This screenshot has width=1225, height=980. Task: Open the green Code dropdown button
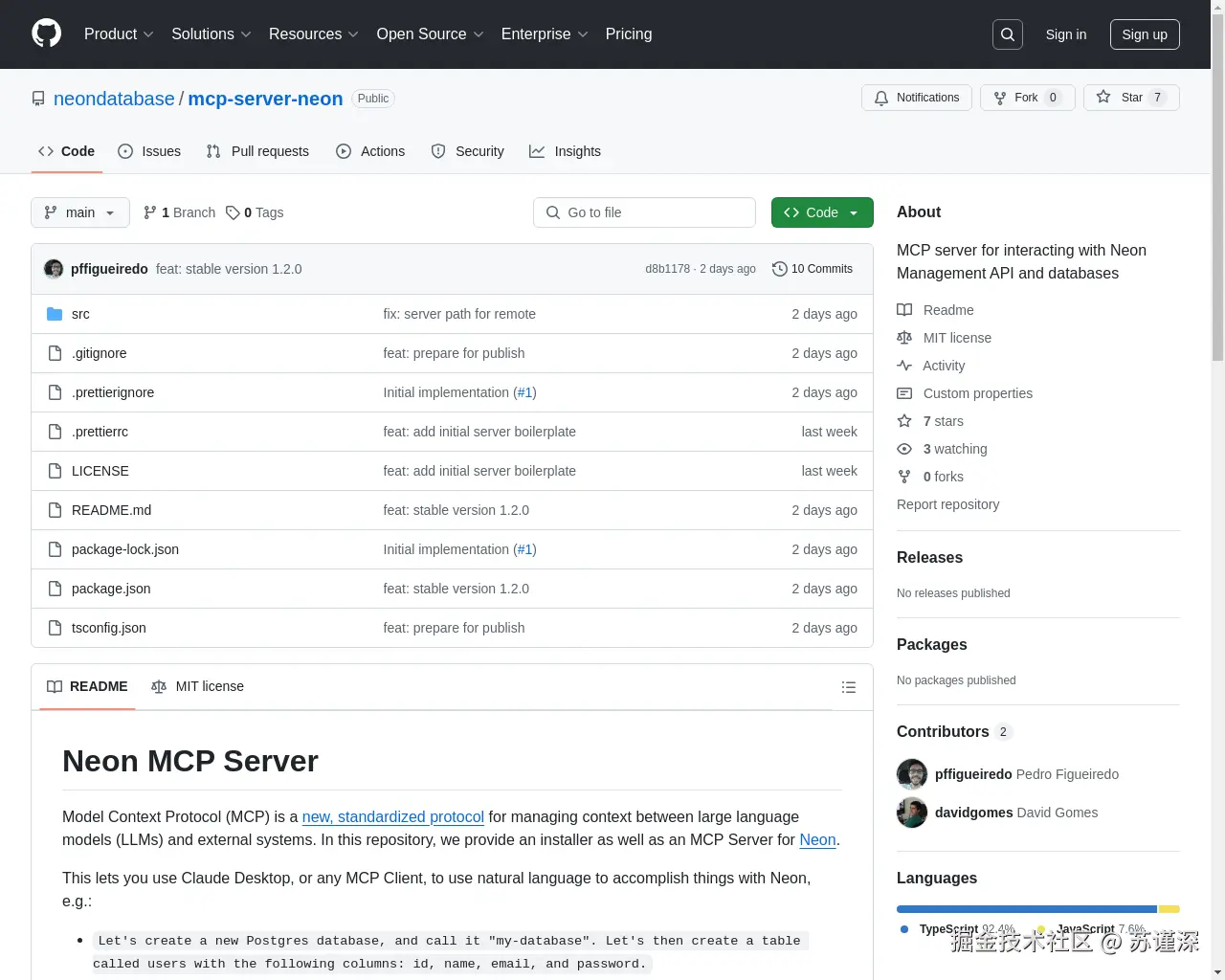point(822,212)
